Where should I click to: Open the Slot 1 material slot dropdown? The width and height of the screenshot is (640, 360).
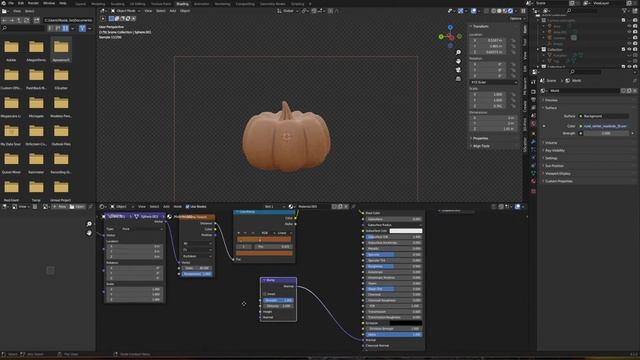tap(275, 207)
